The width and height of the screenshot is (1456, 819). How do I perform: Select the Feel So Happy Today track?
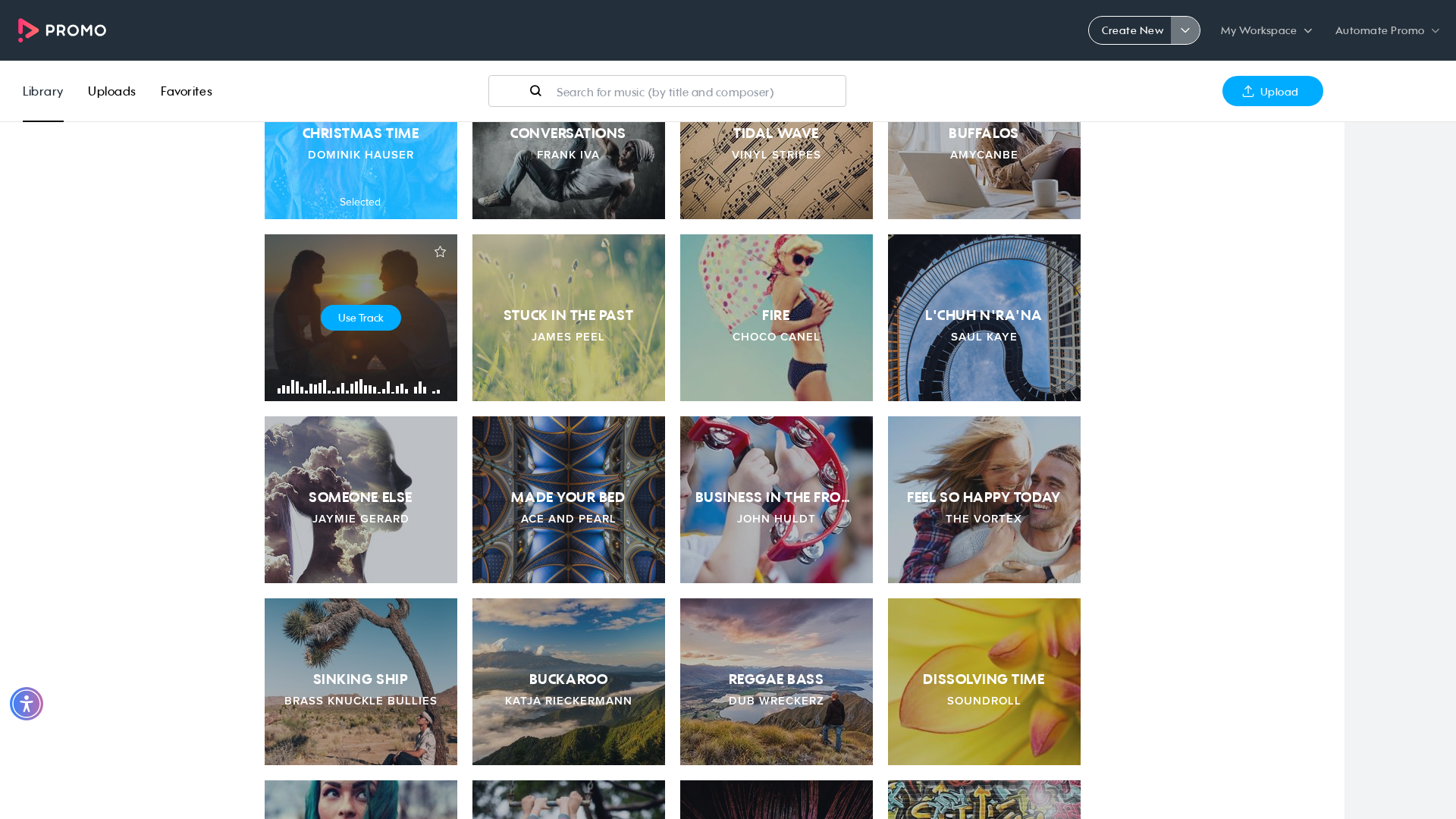[x=984, y=500]
